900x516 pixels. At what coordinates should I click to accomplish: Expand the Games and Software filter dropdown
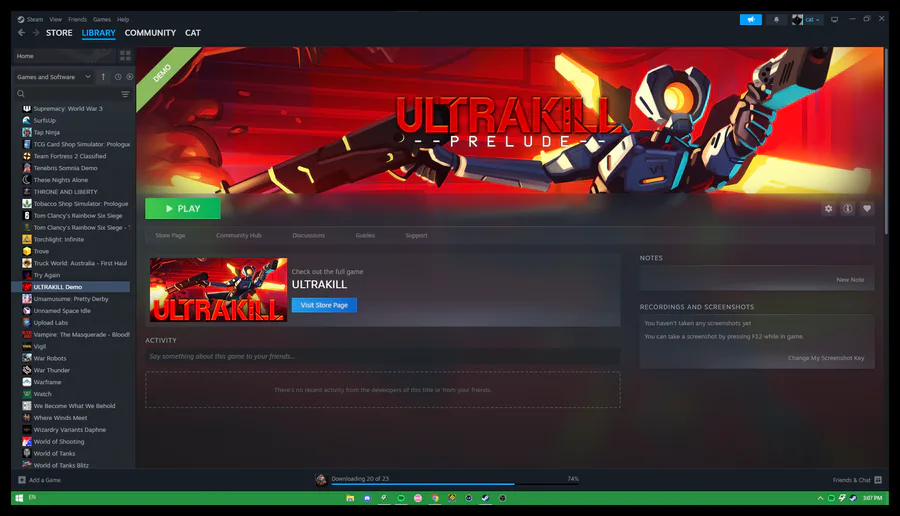click(x=53, y=76)
